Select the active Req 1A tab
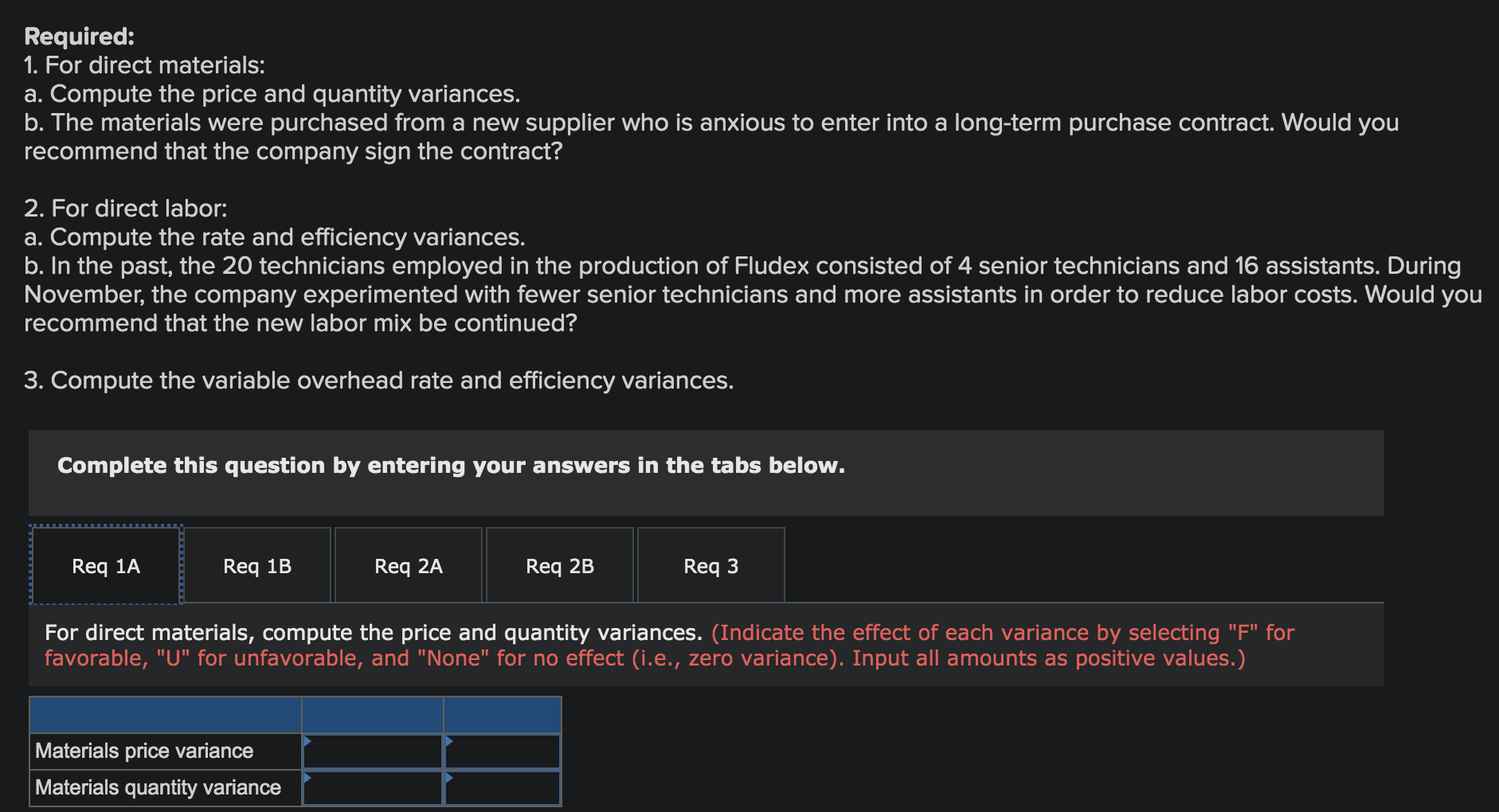The image size is (1499, 812). 105,565
